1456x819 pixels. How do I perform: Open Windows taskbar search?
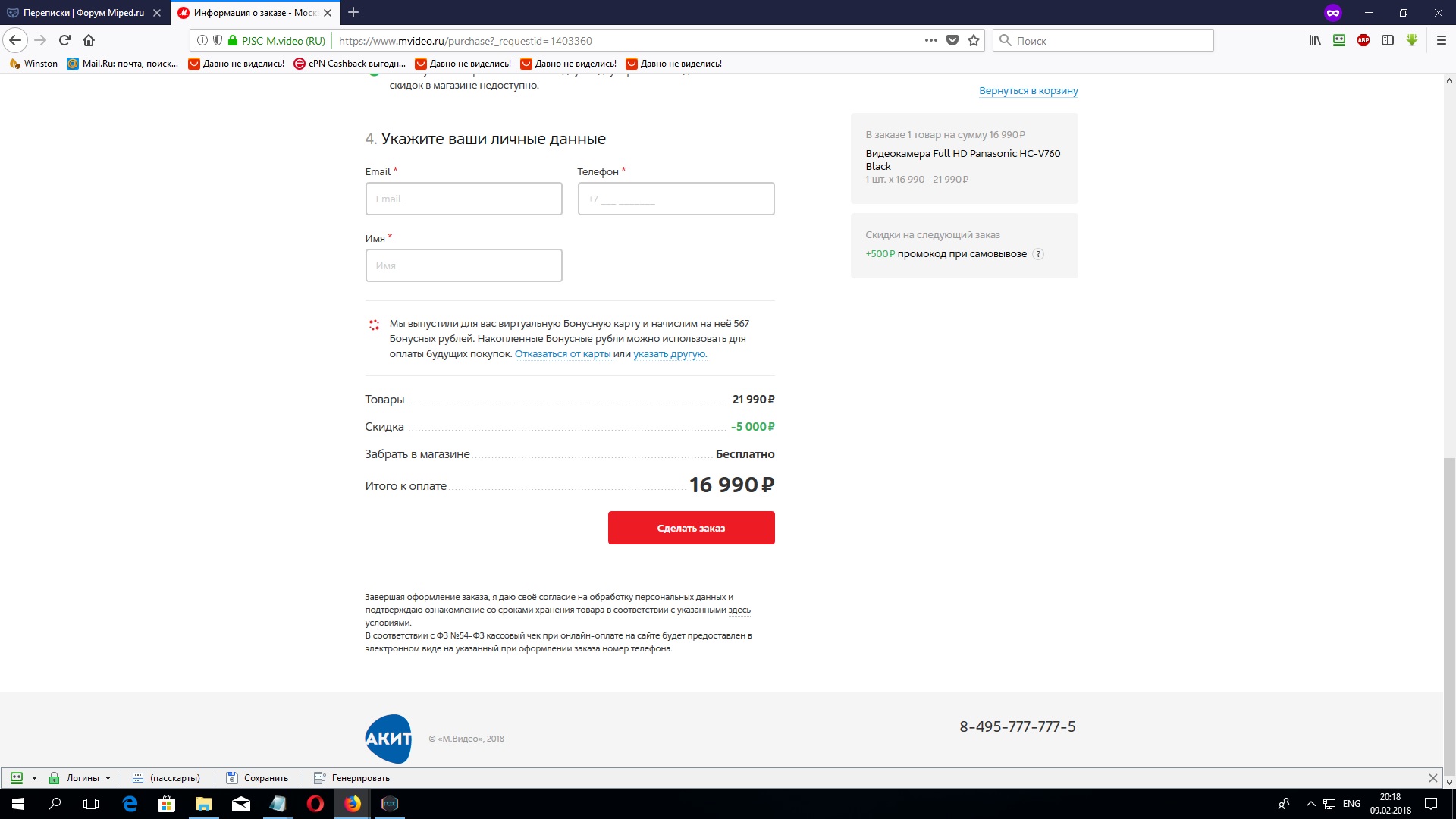[x=55, y=804]
